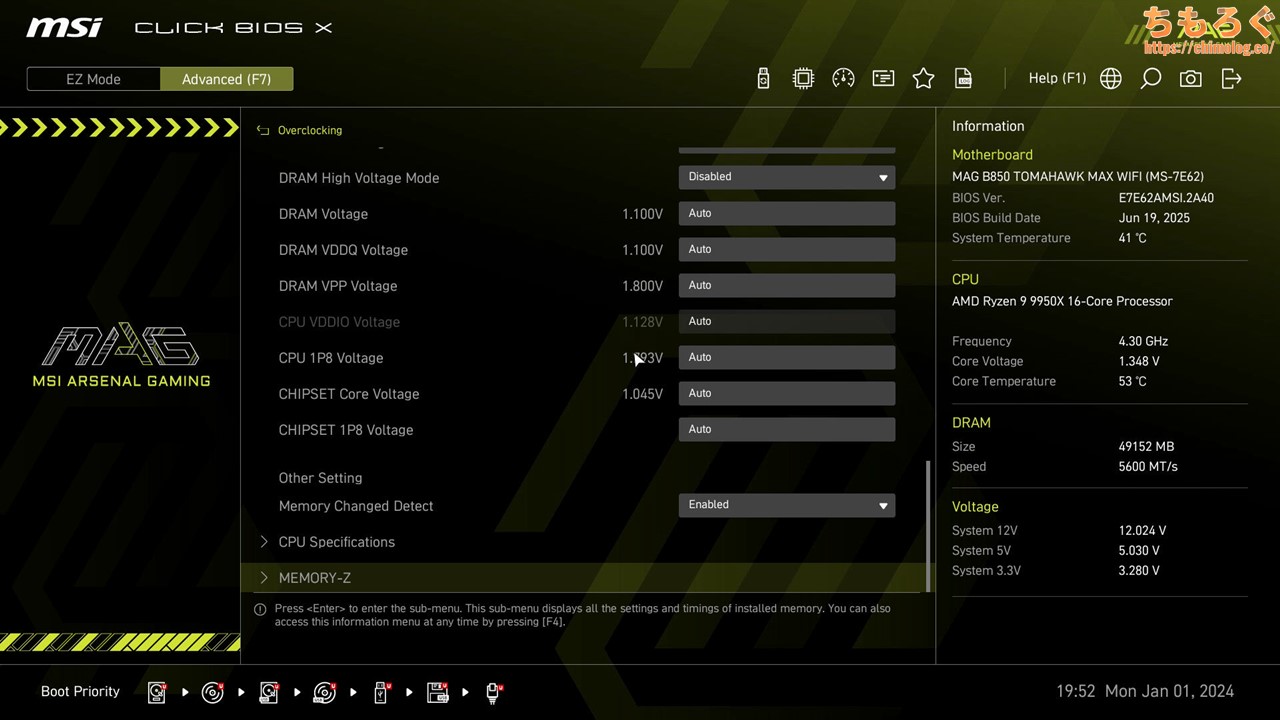Open the Favorites star icon
This screenshot has height=720, width=1280.
pos(923,79)
